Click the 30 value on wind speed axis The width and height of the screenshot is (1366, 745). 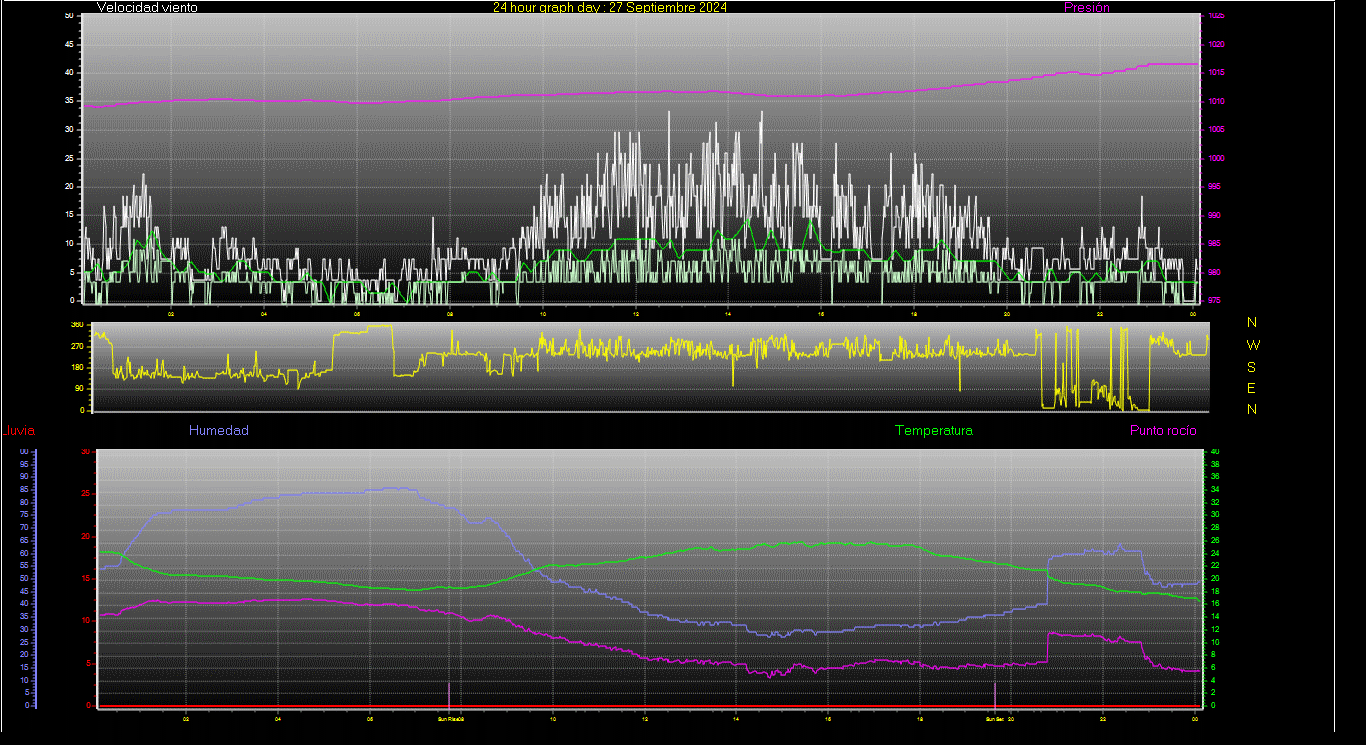click(69, 130)
